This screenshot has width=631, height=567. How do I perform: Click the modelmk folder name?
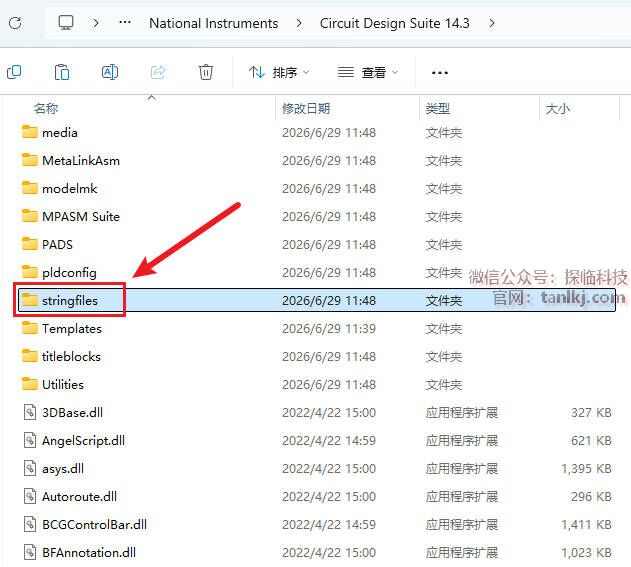70,188
